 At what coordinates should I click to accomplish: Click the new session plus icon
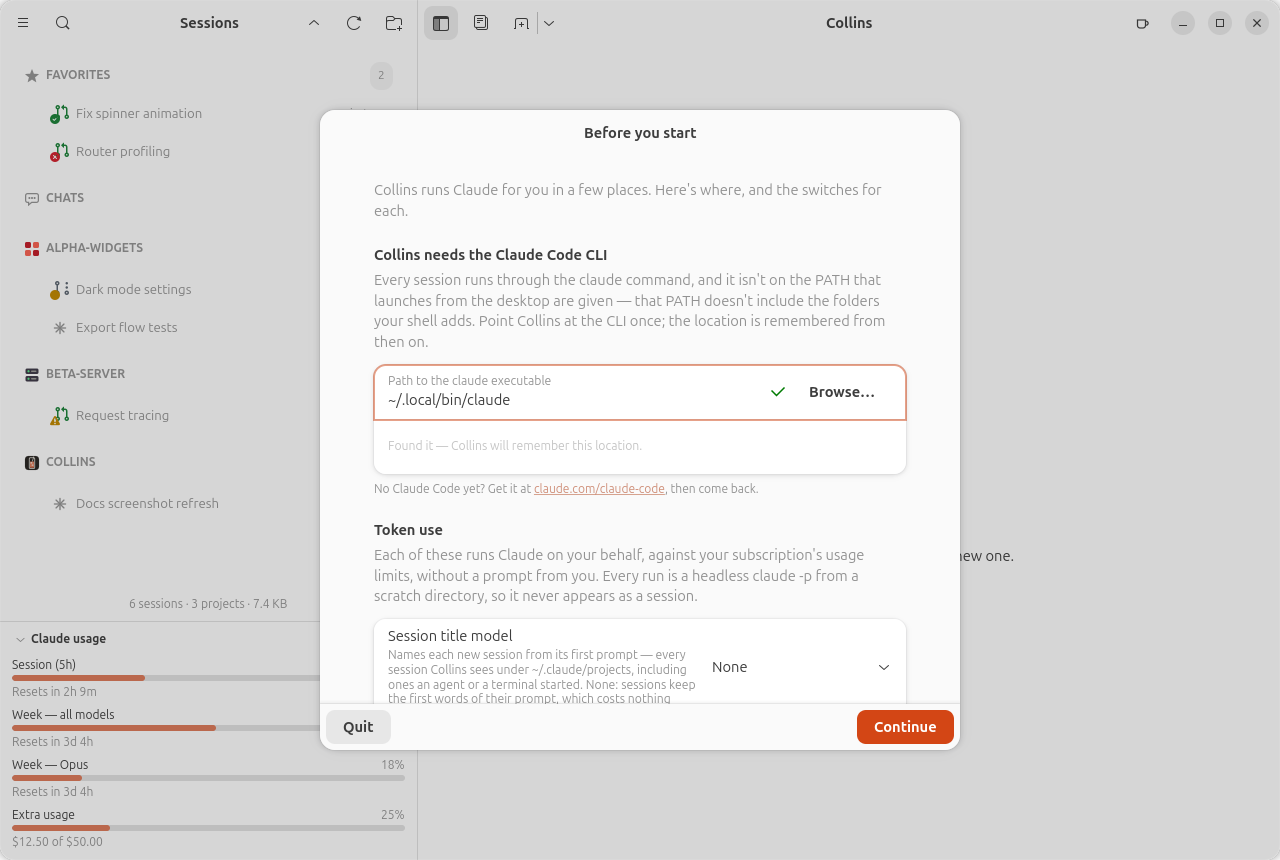tap(521, 23)
